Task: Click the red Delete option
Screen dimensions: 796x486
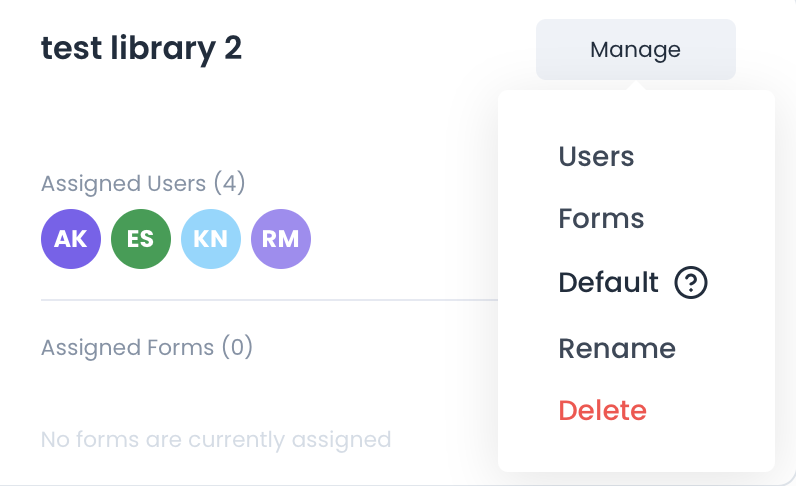Action: [x=602, y=410]
